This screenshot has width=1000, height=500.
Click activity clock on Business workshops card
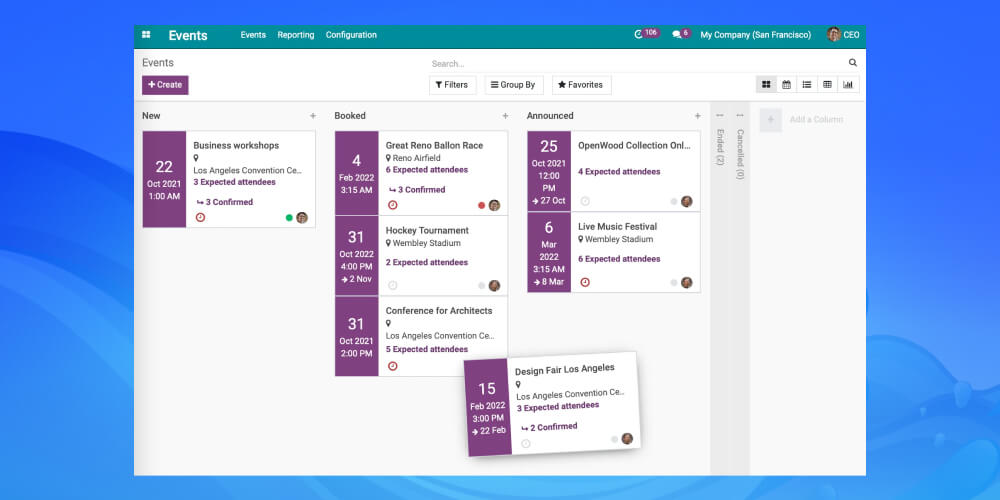pos(200,217)
